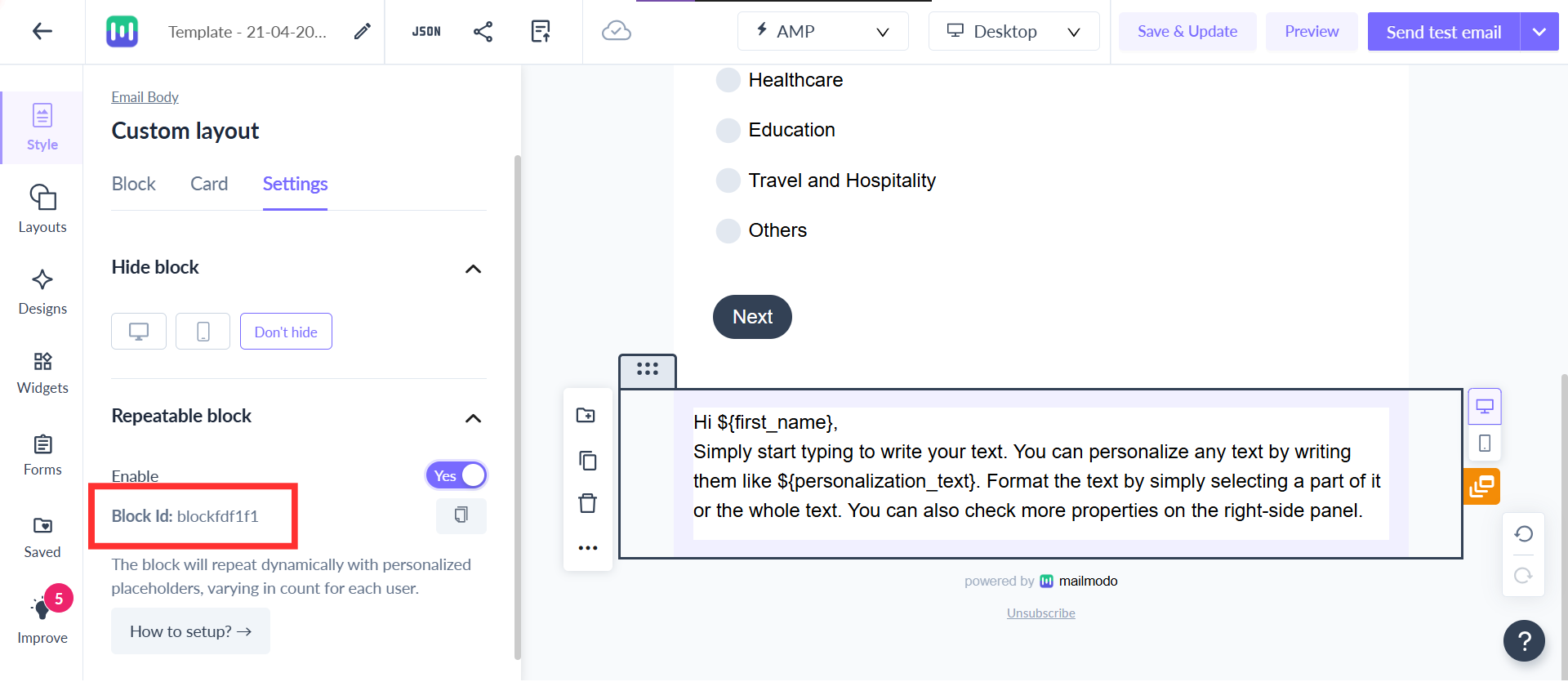The width and height of the screenshot is (1568, 682).
Task: Follow the Email Body breadcrumb link
Action: pos(145,97)
